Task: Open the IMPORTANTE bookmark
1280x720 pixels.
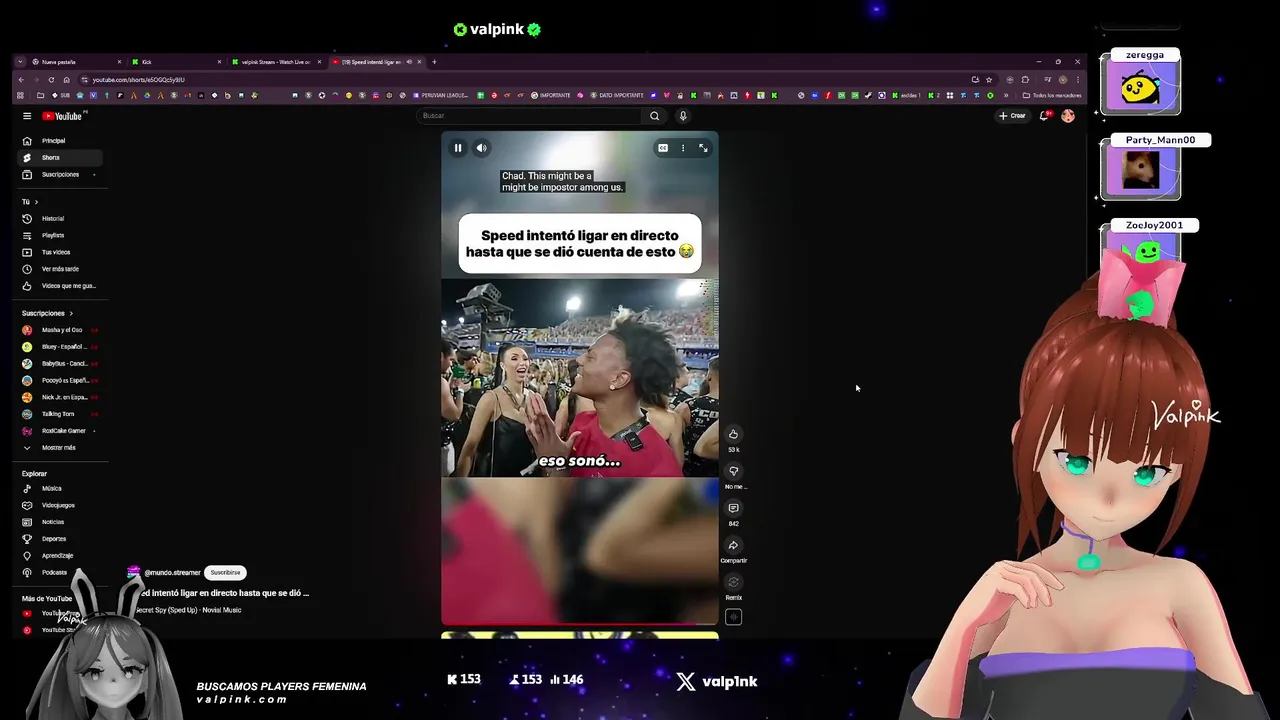Action: [551, 96]
